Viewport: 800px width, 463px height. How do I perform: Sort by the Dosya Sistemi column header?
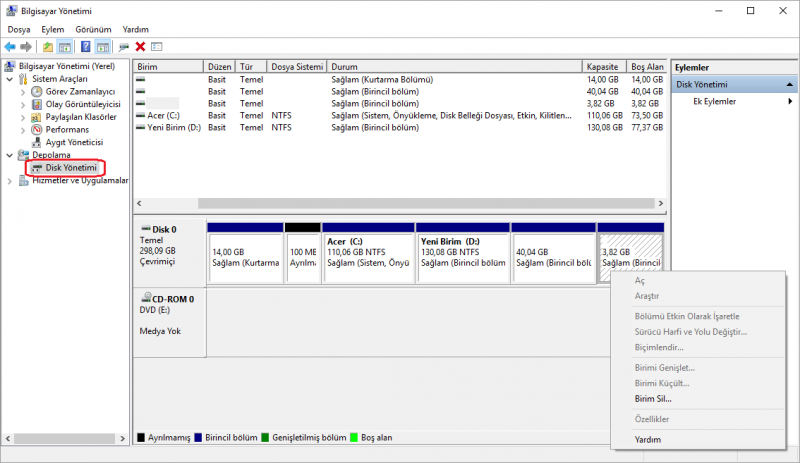[x=297, y=67]
